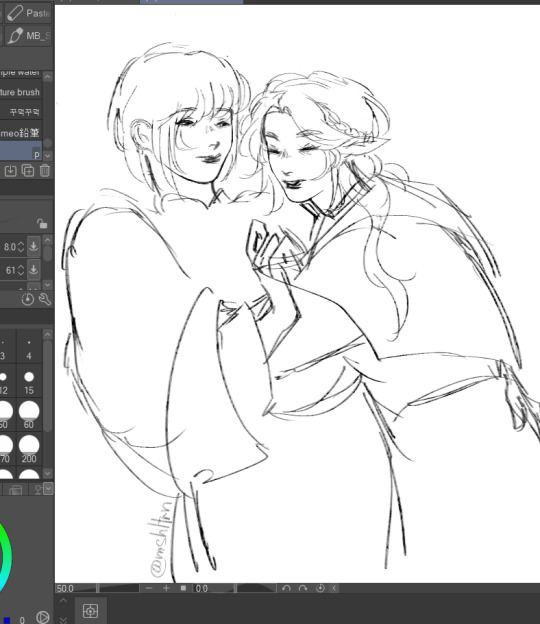Open the color panel tabs dropdown

(x=49, y=489)
